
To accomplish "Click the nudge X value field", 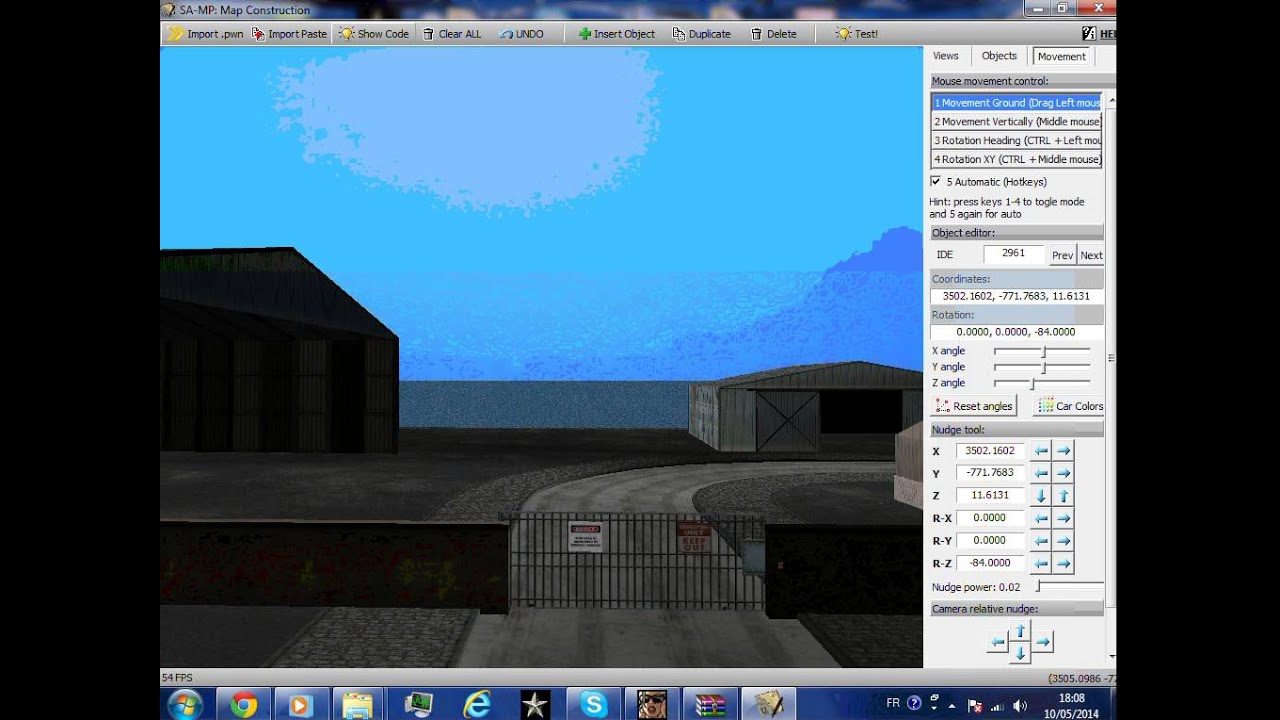I will 991,451.
